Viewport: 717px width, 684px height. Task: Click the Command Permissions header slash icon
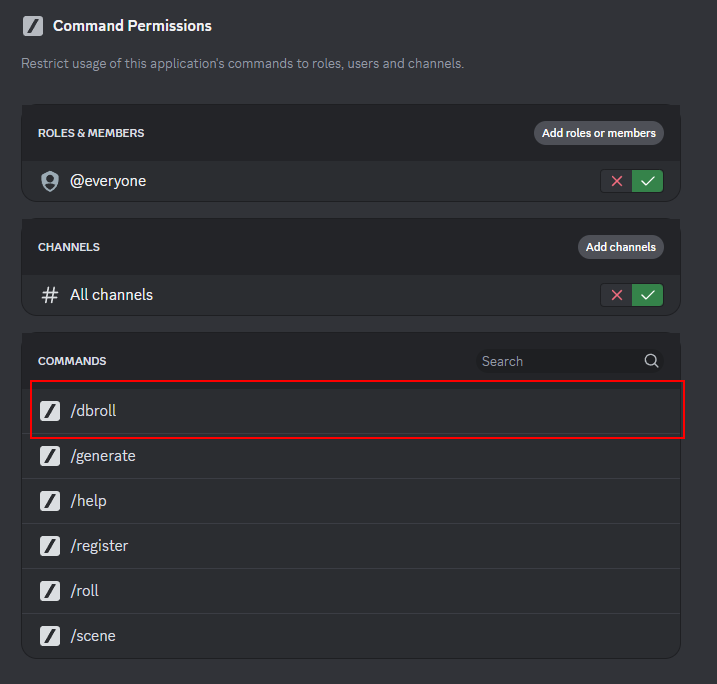tap(32, 26)
